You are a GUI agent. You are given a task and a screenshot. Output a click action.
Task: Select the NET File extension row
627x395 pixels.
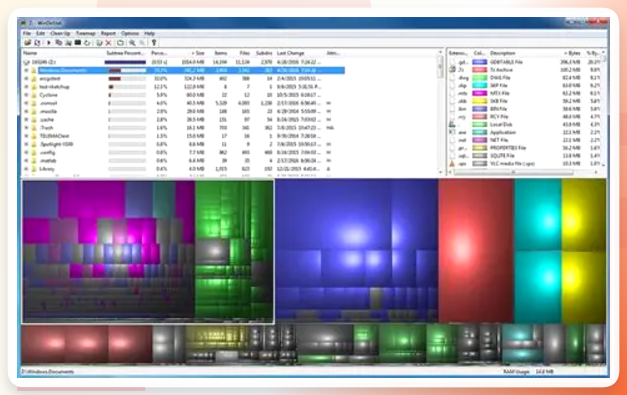pos(524,140)
